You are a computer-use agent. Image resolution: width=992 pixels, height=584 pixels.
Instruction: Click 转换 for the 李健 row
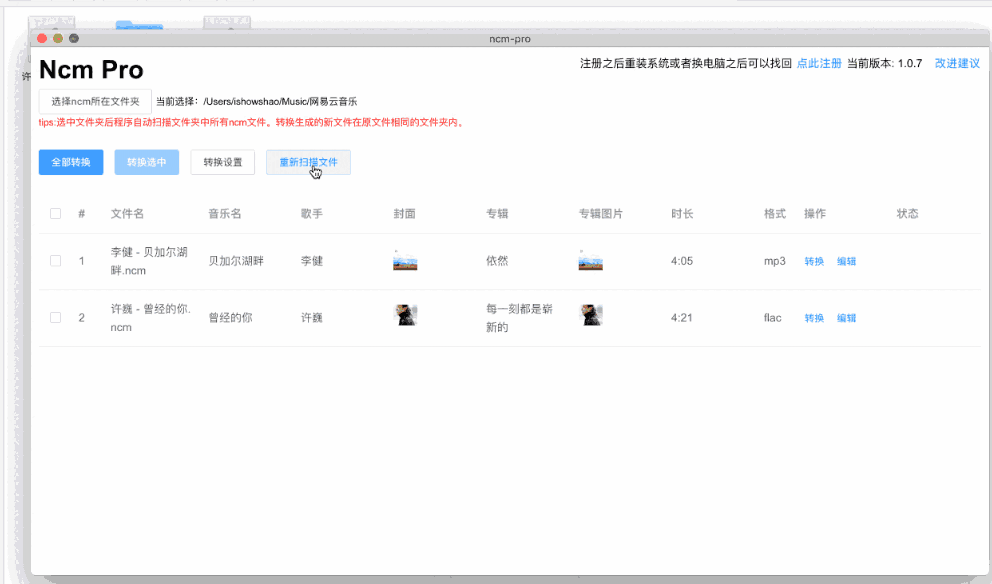coord(814,260)
